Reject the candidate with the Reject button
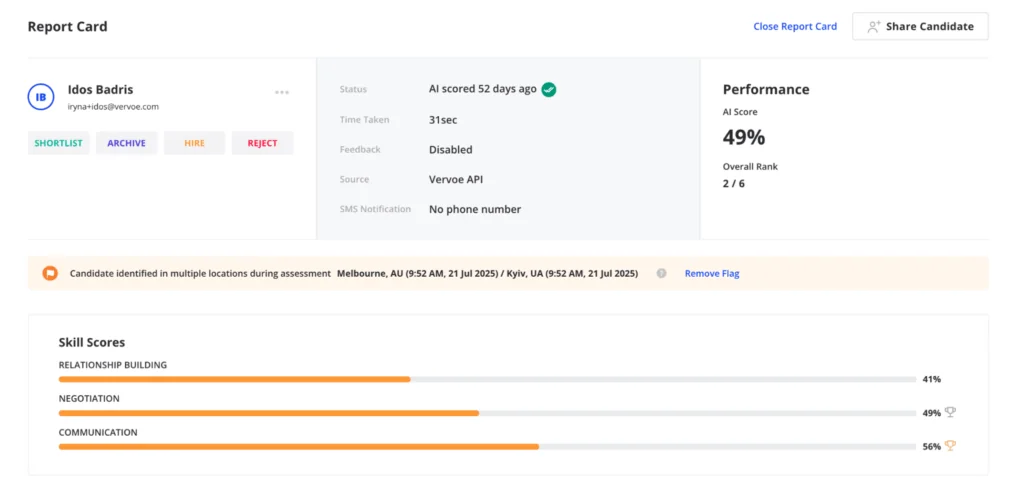 pyautogui.click(x=262, y=143)
